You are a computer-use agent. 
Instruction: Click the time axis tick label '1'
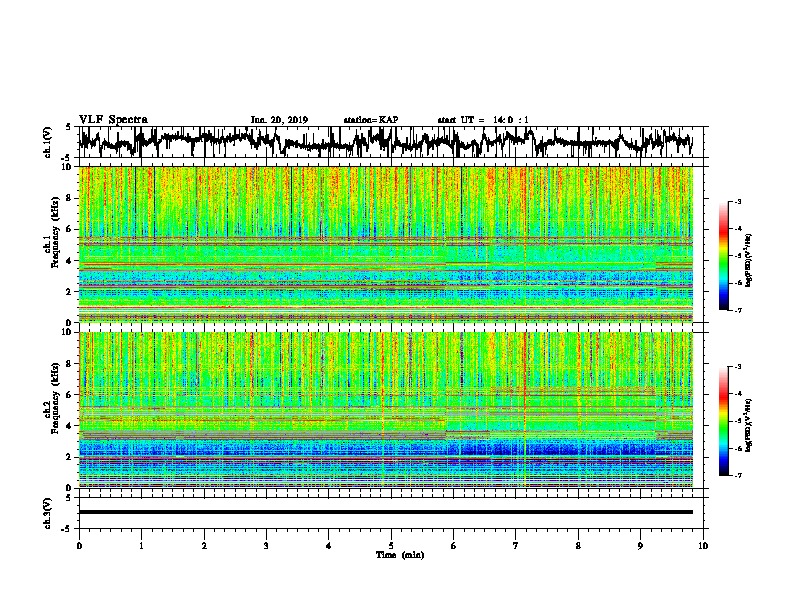pos(141,546)
